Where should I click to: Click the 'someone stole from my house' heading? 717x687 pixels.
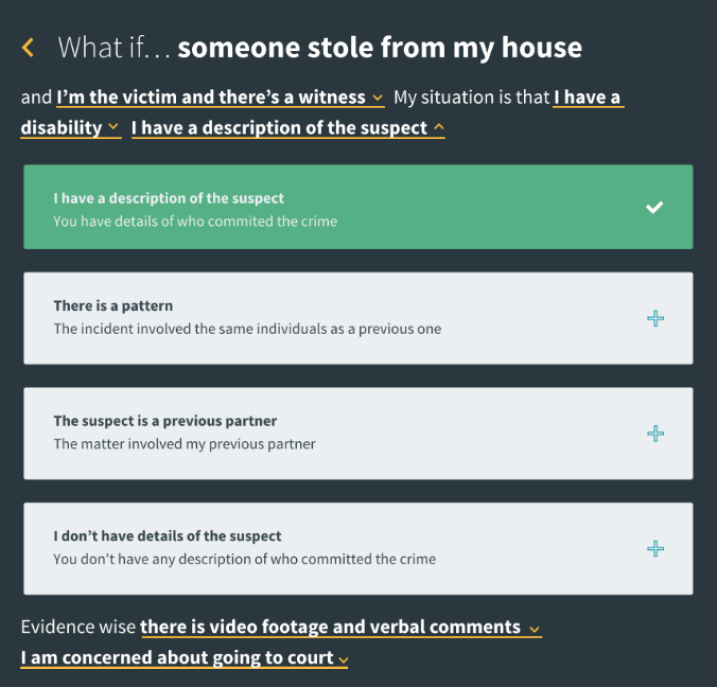click(x=380, y=47)
